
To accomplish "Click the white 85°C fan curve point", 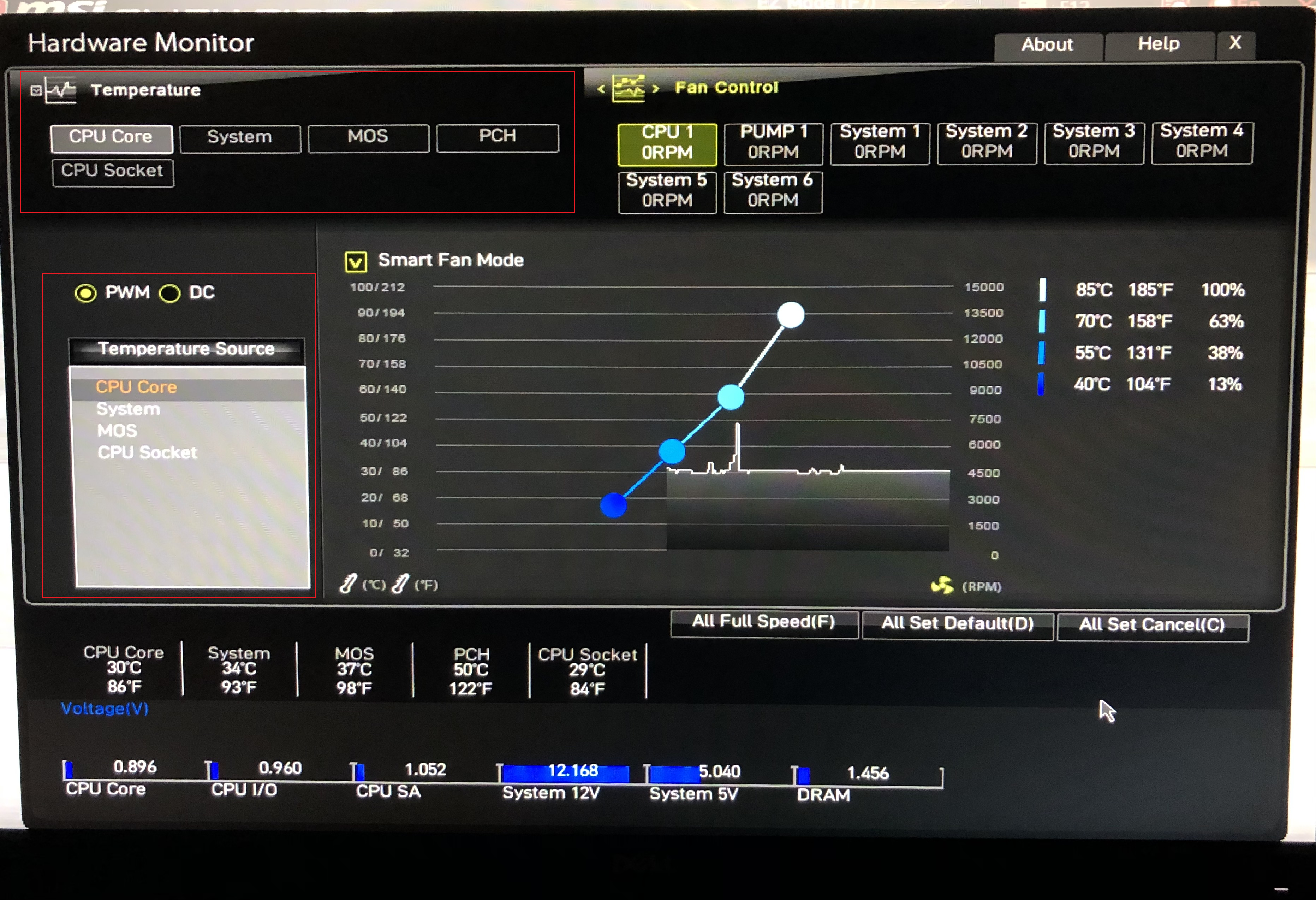I will coord(791,315).
